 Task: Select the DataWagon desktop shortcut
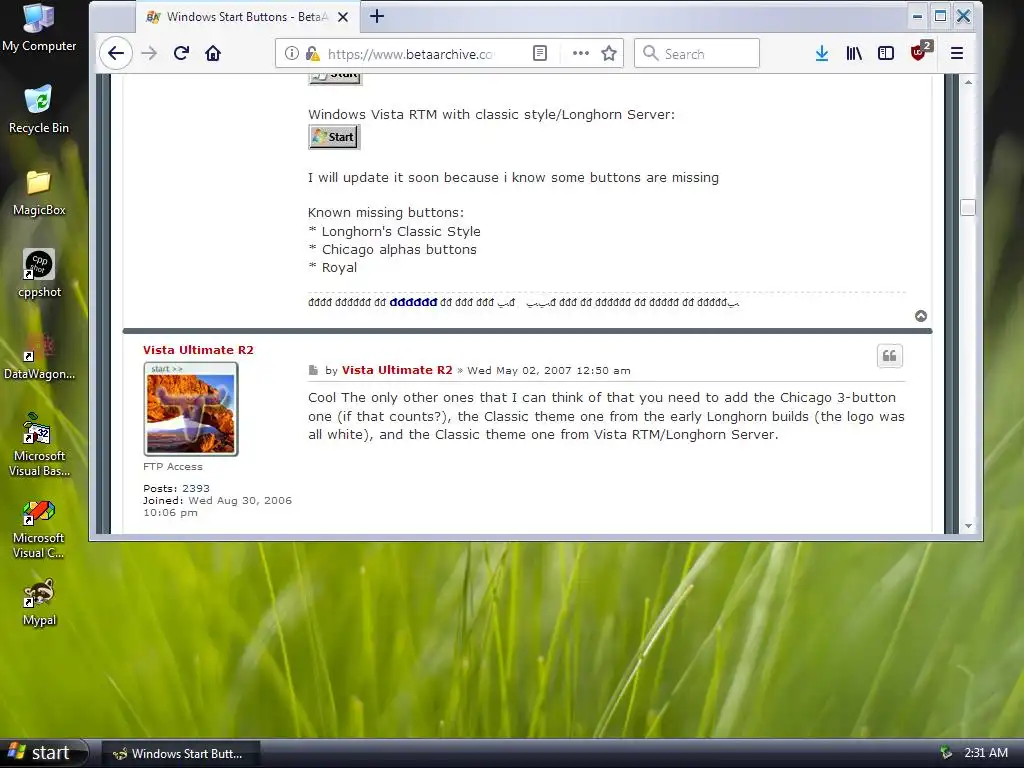[39, 357]
